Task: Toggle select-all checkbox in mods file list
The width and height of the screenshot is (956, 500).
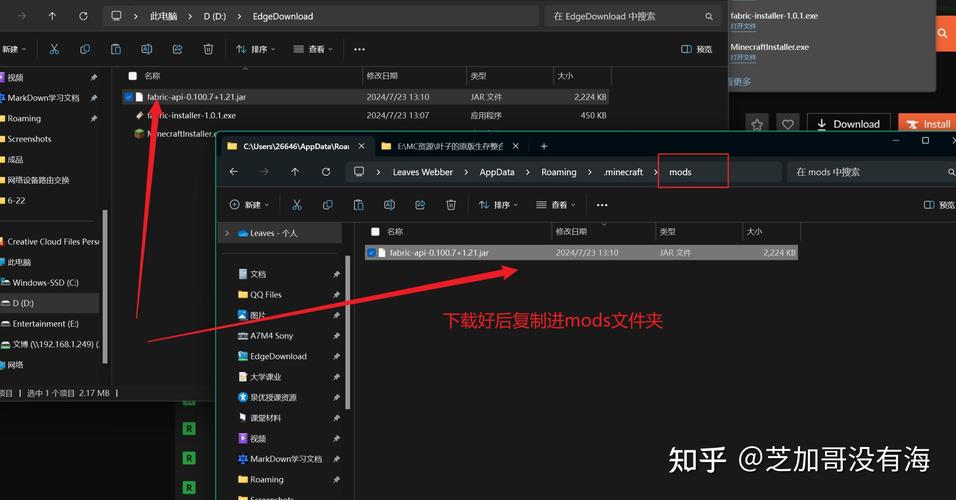Action: (x=375, y=232)
